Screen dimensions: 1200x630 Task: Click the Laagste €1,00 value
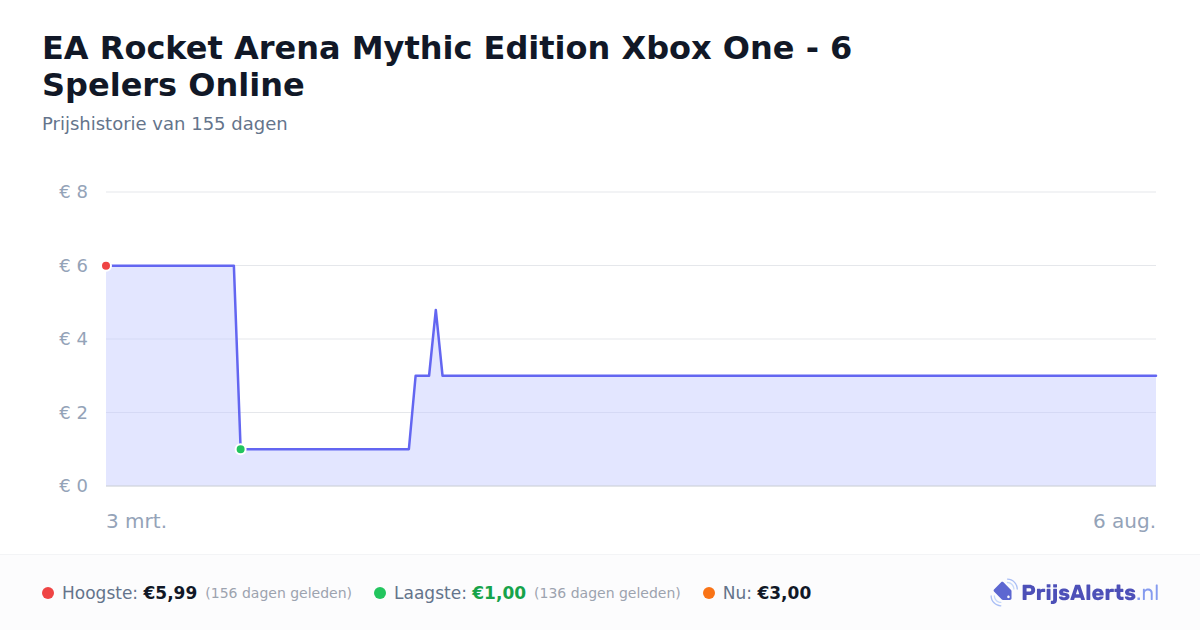pyautogui.click(x=499, y=593)
